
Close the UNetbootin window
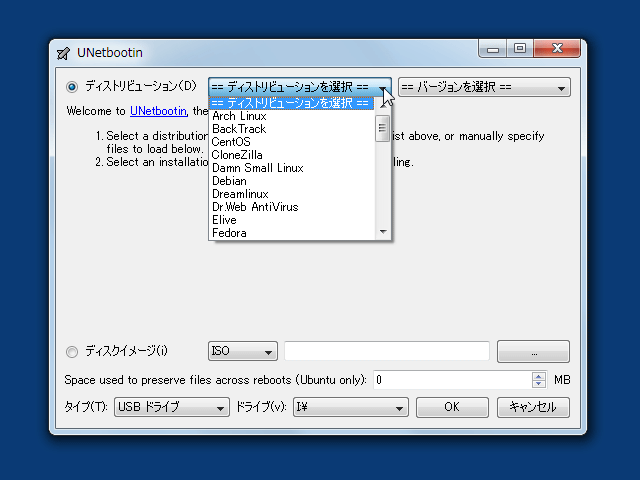click(x=557, y=49)
